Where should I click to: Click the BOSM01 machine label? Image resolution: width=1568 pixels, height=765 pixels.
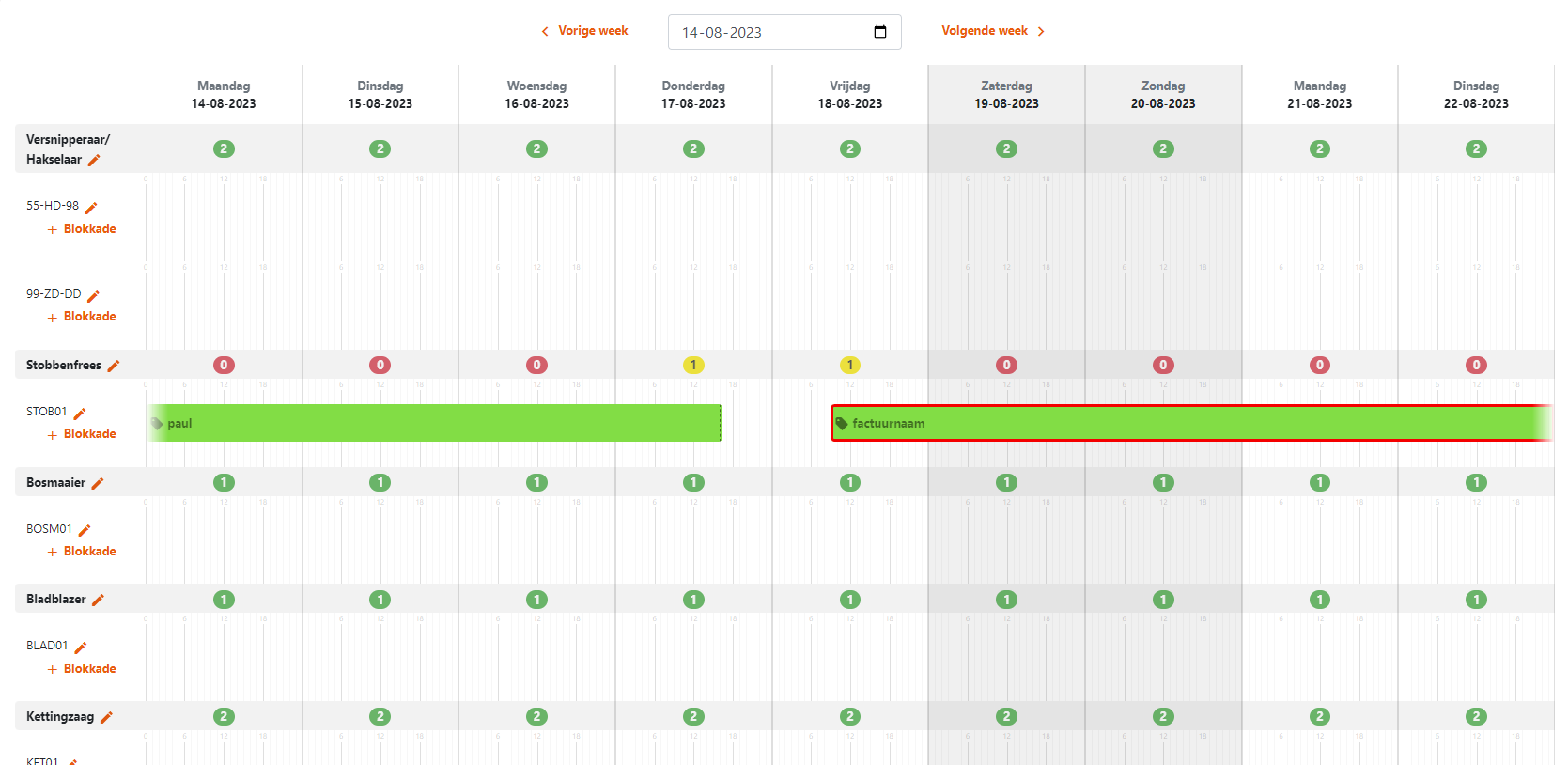coord(49,529)
